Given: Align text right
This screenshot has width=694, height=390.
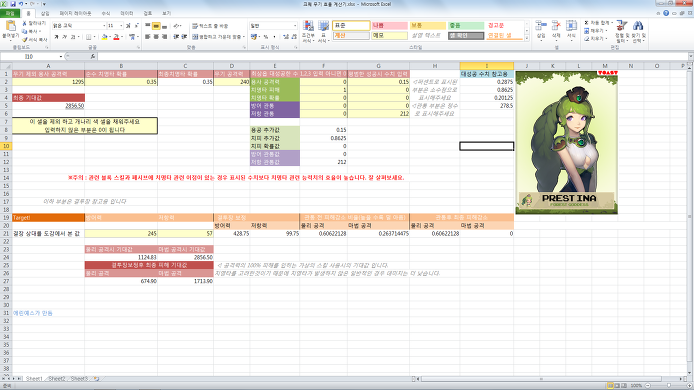Looking at the screenshot, I should (x=164, y=37).
